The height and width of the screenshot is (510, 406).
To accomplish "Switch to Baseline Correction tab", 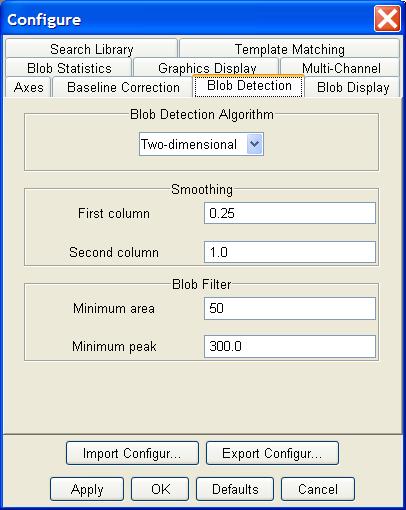I will click(x=123, y=87).
